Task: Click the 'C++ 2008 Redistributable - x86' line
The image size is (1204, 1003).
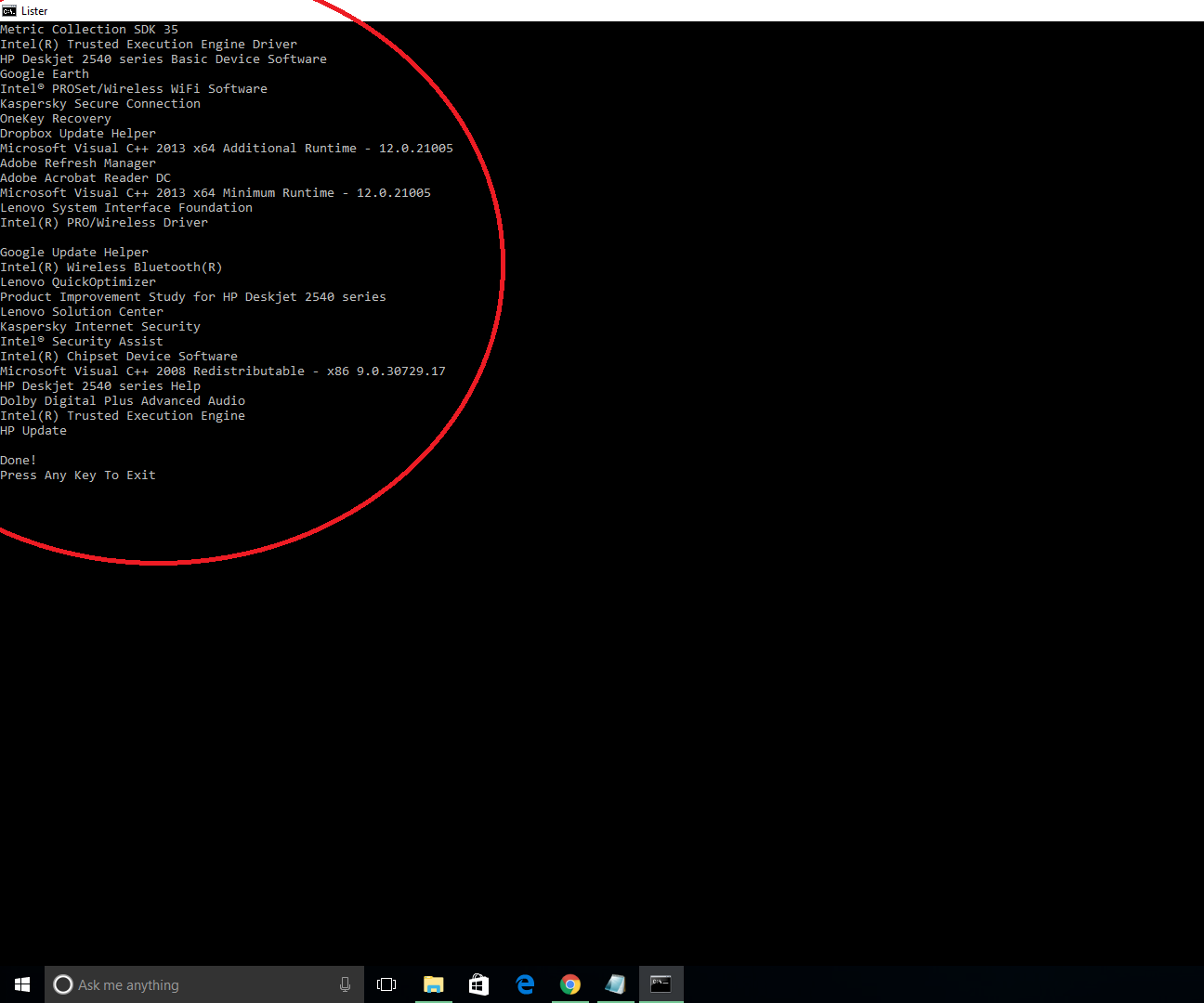Action: coord(223,371)
